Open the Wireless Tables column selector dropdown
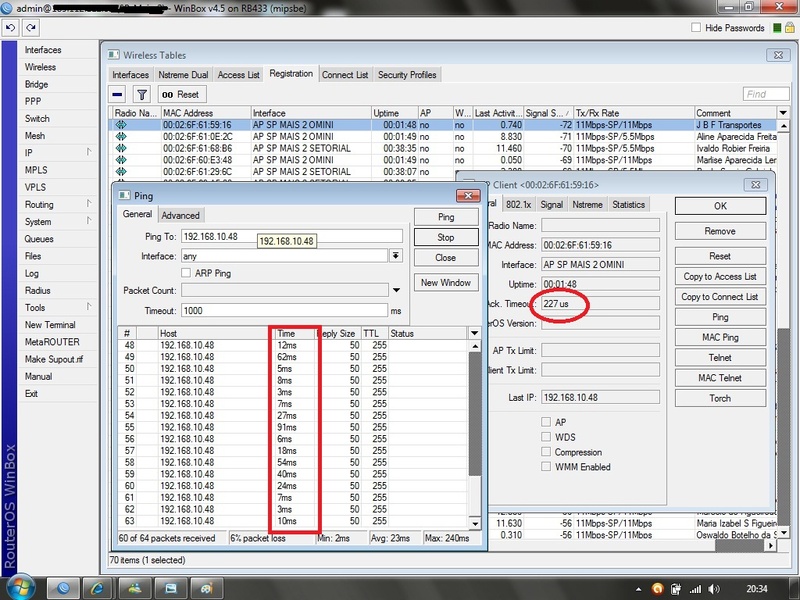800x600 pixels. (783, 113)
